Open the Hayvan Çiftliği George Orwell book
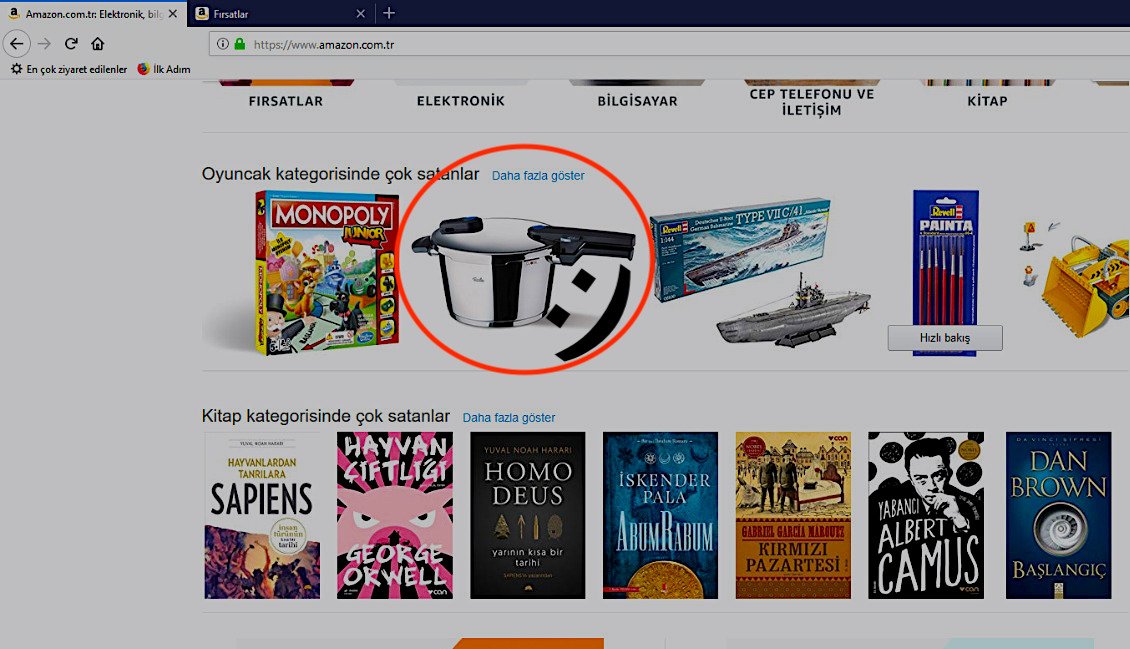Viewport: 1130px width, 649px height. tap(395, 515)
